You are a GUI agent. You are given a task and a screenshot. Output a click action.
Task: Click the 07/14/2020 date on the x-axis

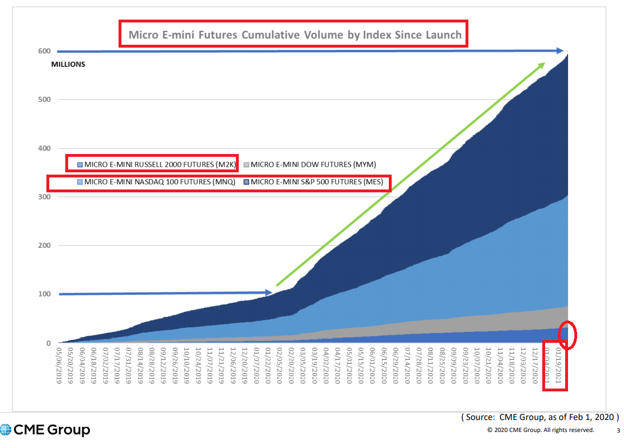tap(406, 366)
